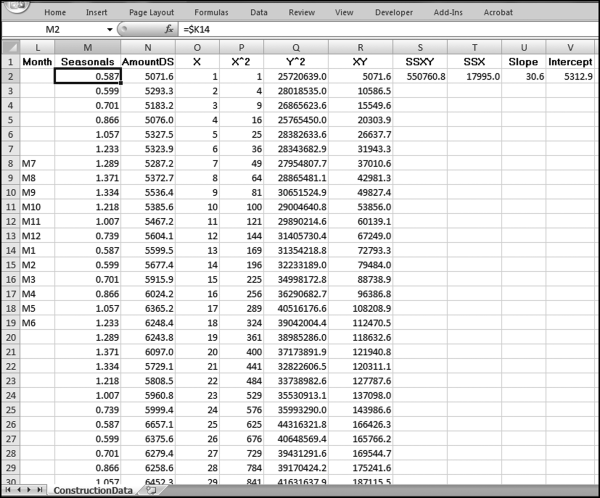Select column L header
600x498 pixels.
[x=37, y=47]
